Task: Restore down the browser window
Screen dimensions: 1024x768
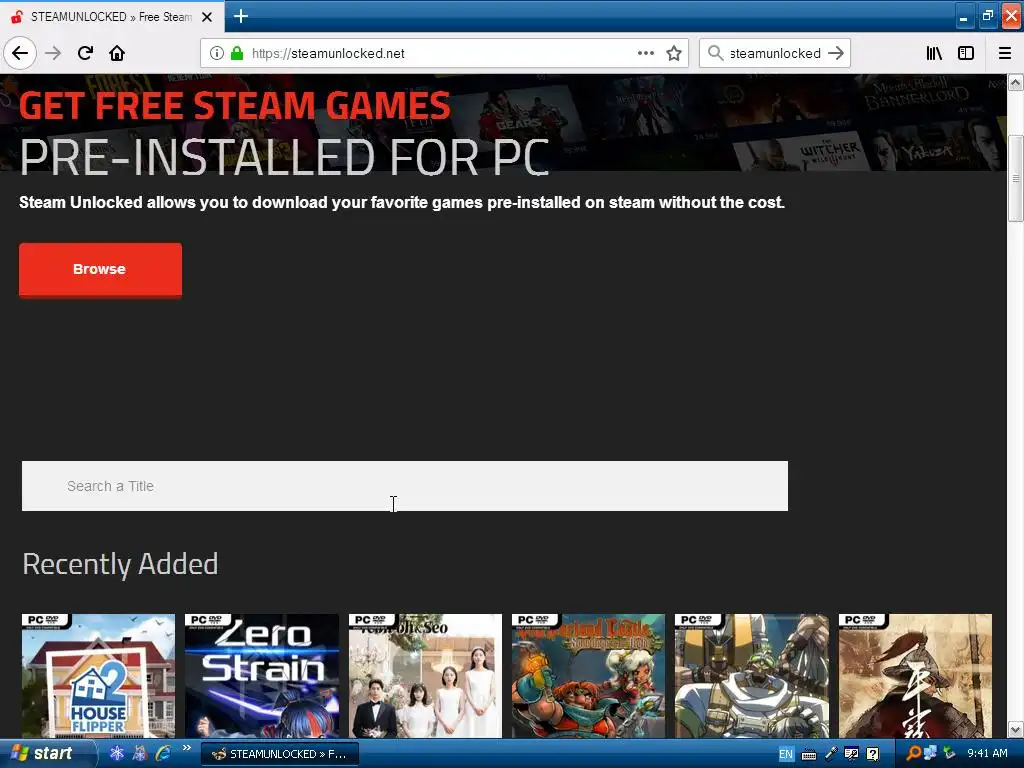Action: click(987, 16)
